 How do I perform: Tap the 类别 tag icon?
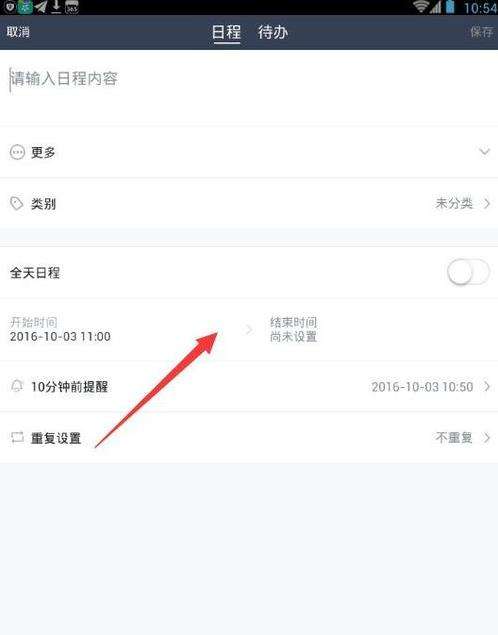point(17,203)
